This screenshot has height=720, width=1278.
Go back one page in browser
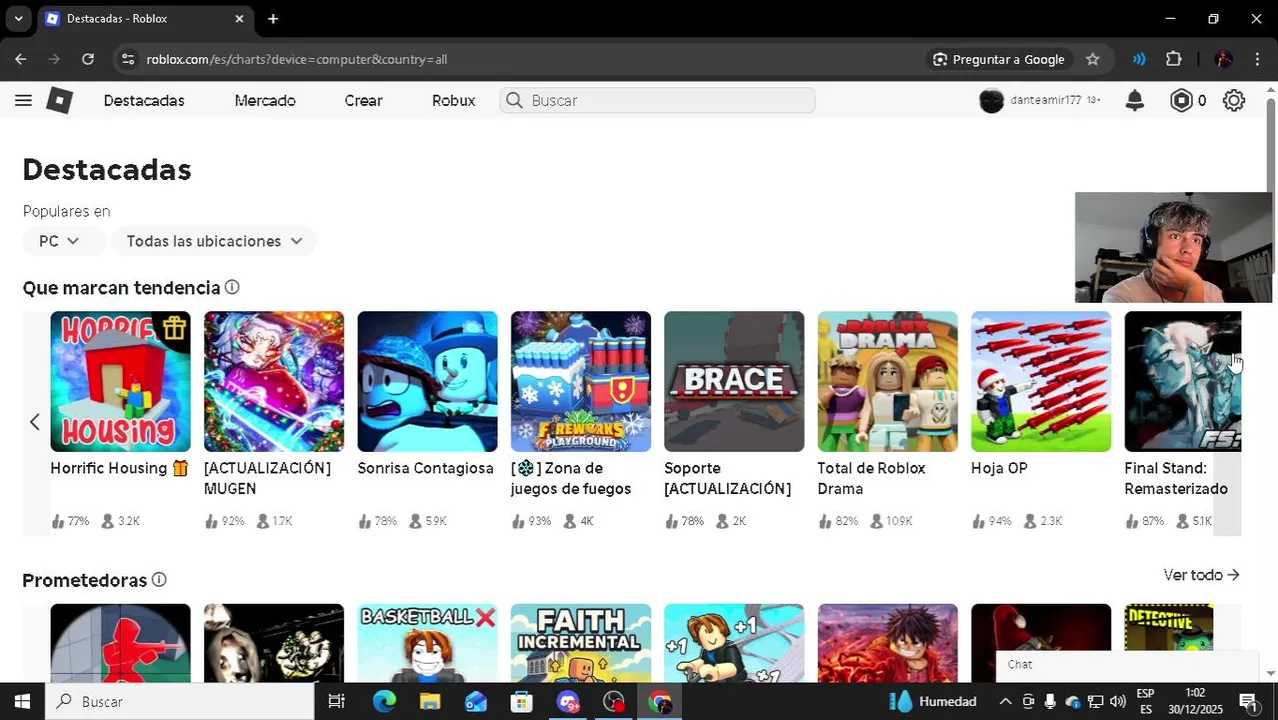pyautogui.click(x=21, y=59)
